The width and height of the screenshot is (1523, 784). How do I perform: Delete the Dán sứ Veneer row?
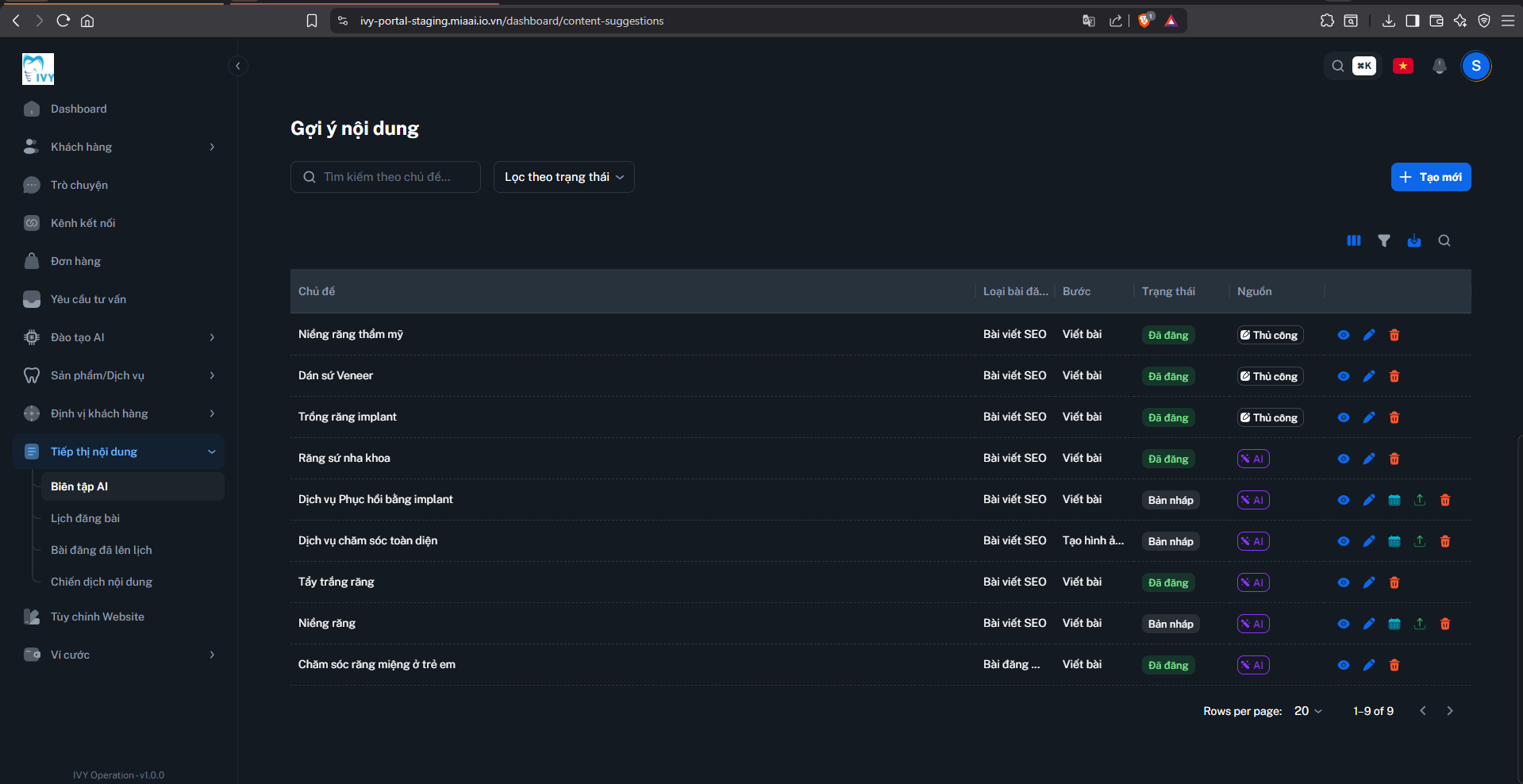click(x=1394, y=376)
